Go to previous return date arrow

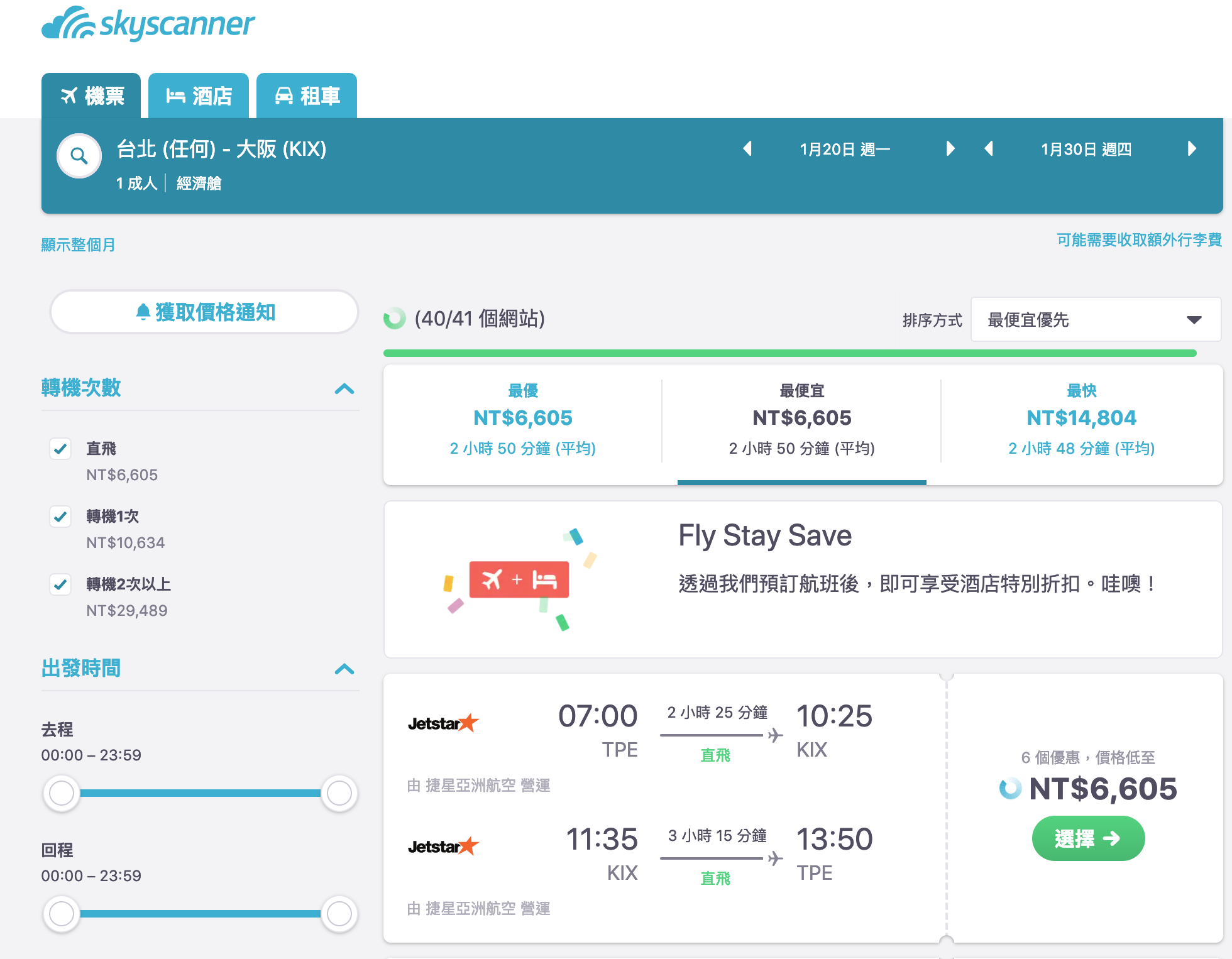pyautogui.click(x=989, y=149)
